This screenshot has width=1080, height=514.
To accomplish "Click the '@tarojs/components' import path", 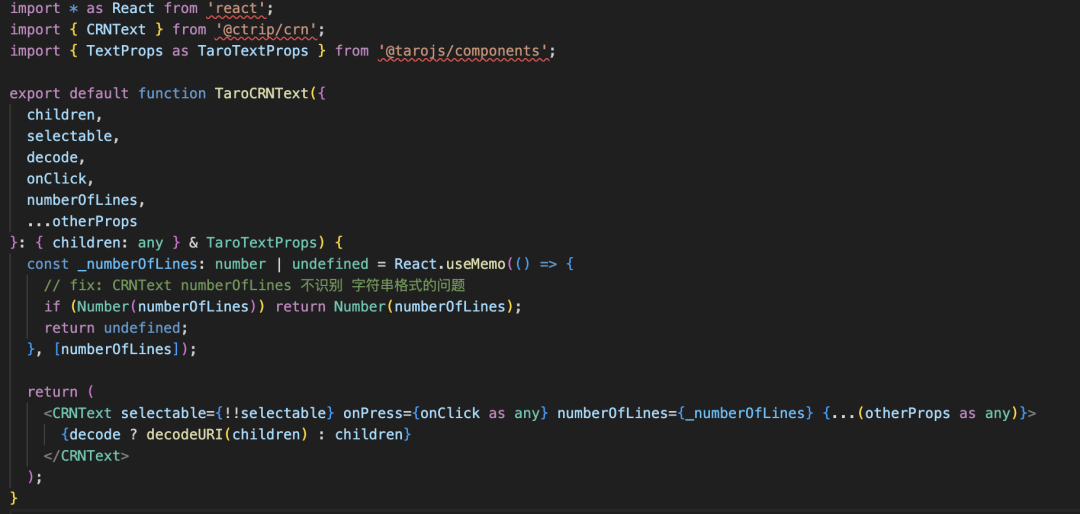I will [463, 52].
